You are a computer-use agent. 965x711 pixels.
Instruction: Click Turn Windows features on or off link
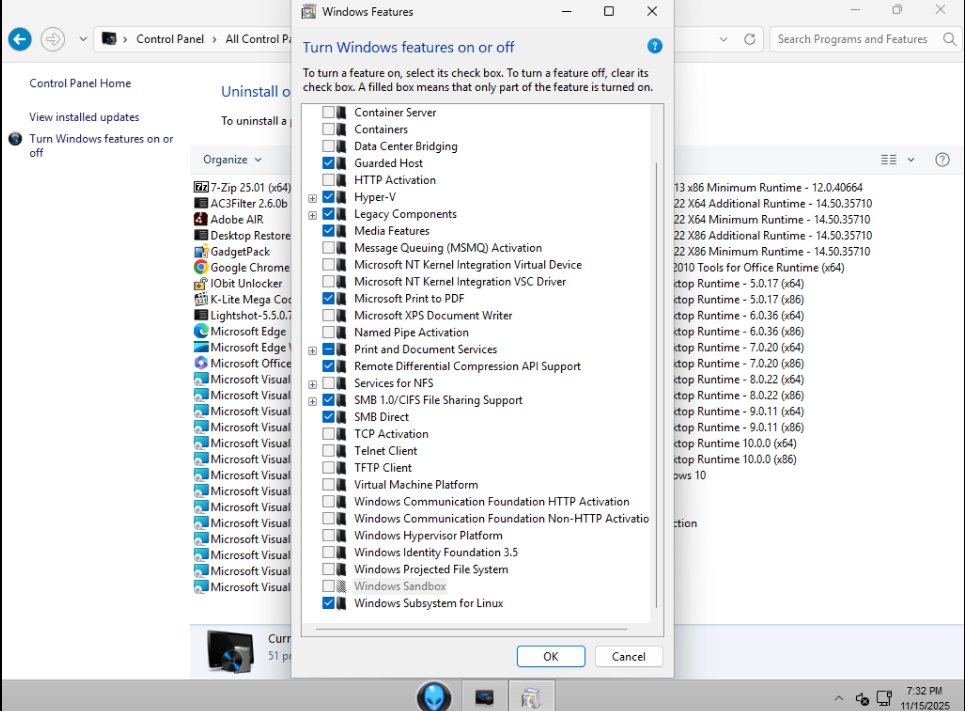(x=101, y=145)
